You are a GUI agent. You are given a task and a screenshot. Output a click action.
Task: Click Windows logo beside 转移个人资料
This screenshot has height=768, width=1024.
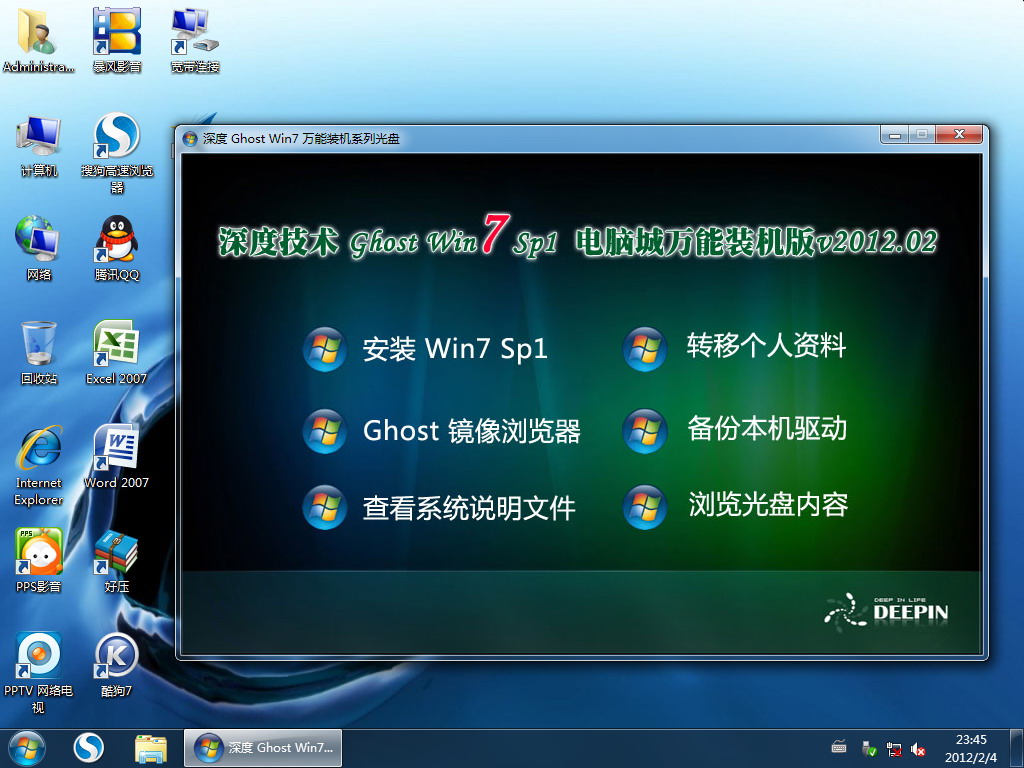645,349
